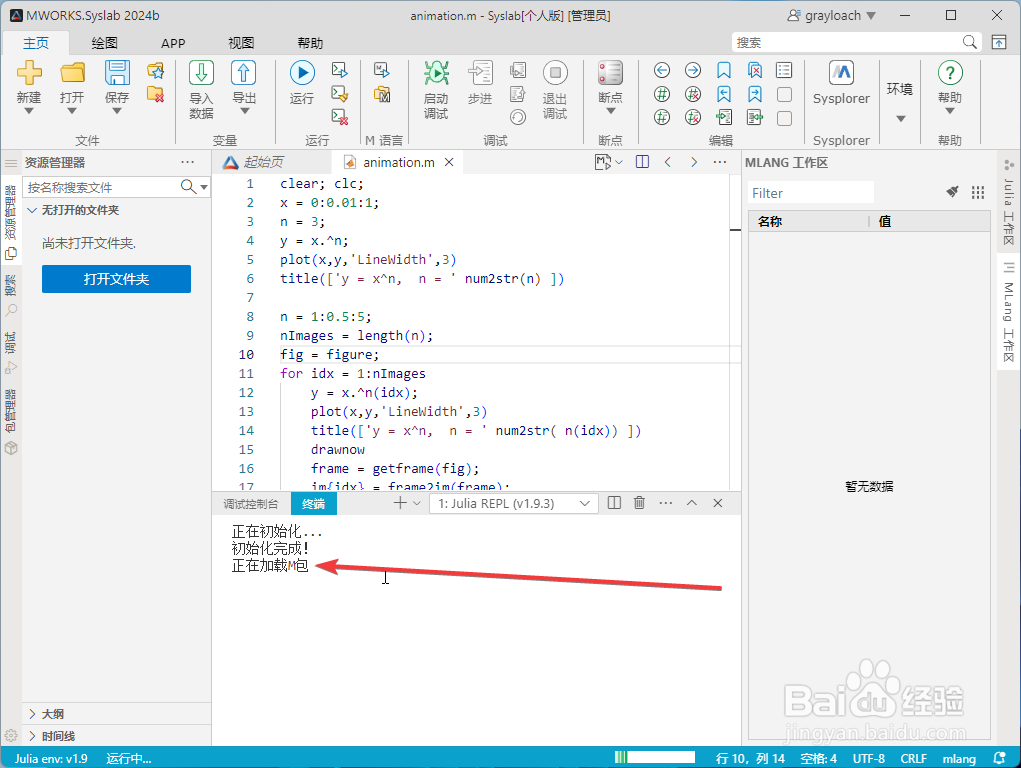The image size is (1021, 768).
Task: Click the notification bell in status bar
Action: click(1000, 758)
